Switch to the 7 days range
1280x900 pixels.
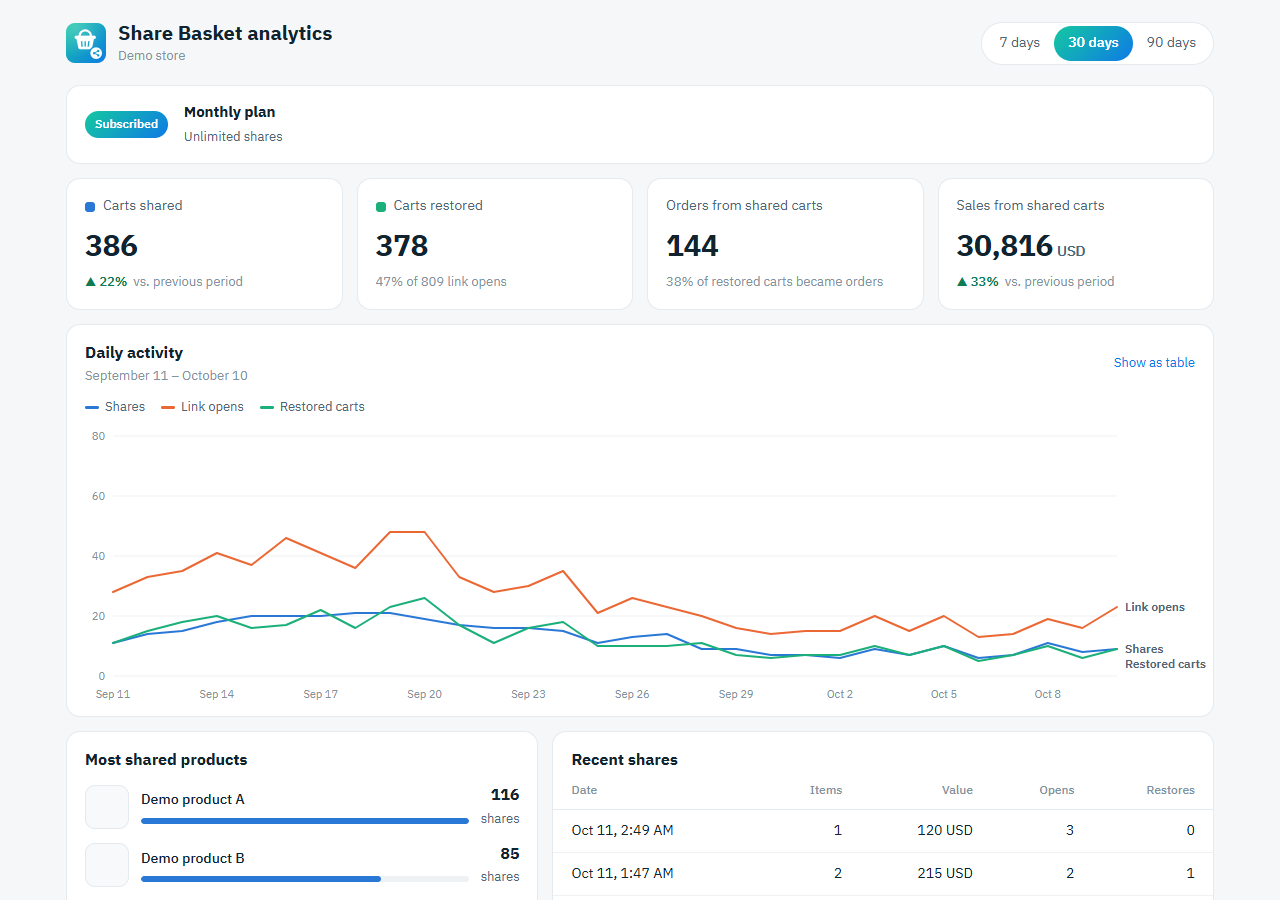(x=1020, y=43)
